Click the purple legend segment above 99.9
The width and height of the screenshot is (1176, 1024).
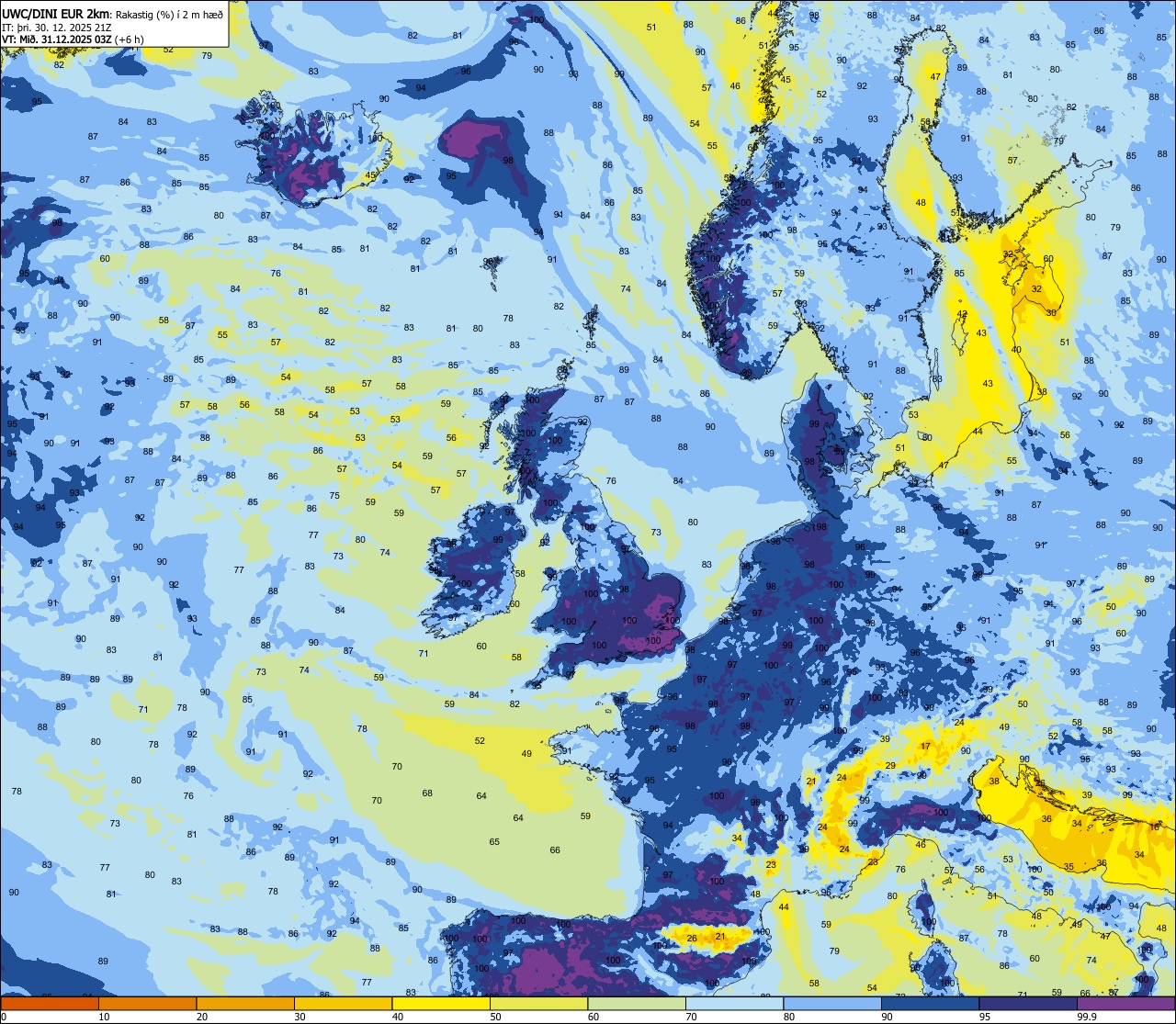point(1126,1003)
